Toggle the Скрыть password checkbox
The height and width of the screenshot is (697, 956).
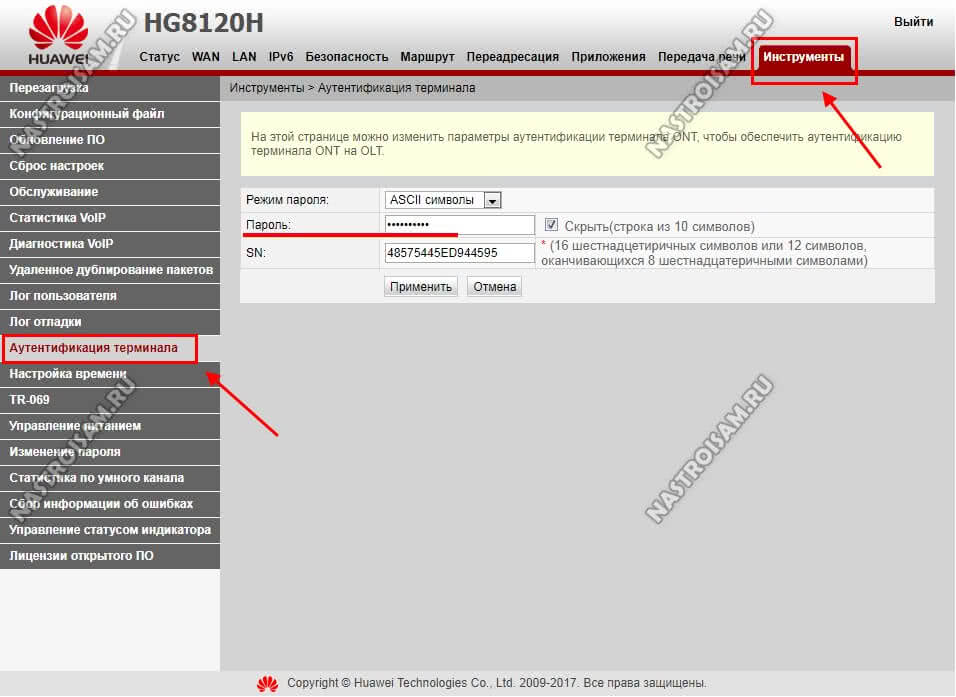click(x=552, y=225)
